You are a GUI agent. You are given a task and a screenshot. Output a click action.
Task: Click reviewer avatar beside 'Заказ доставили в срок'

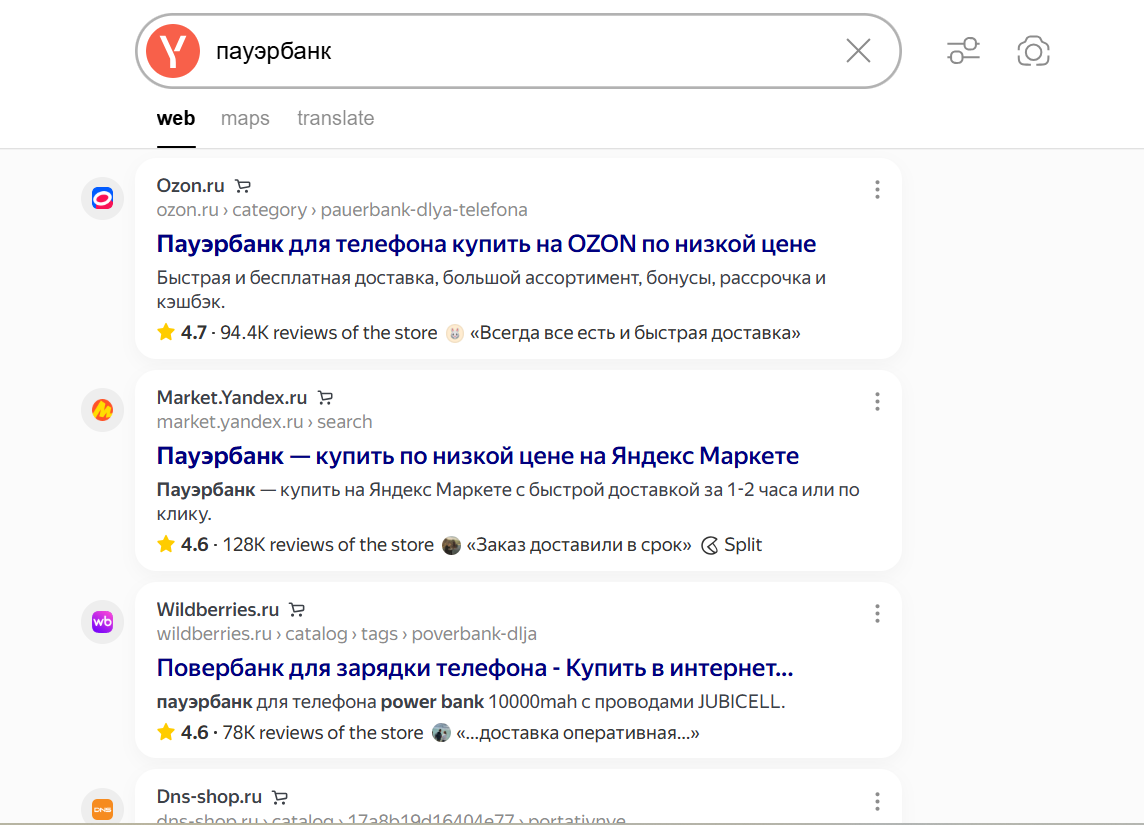(x=452, y=546)
